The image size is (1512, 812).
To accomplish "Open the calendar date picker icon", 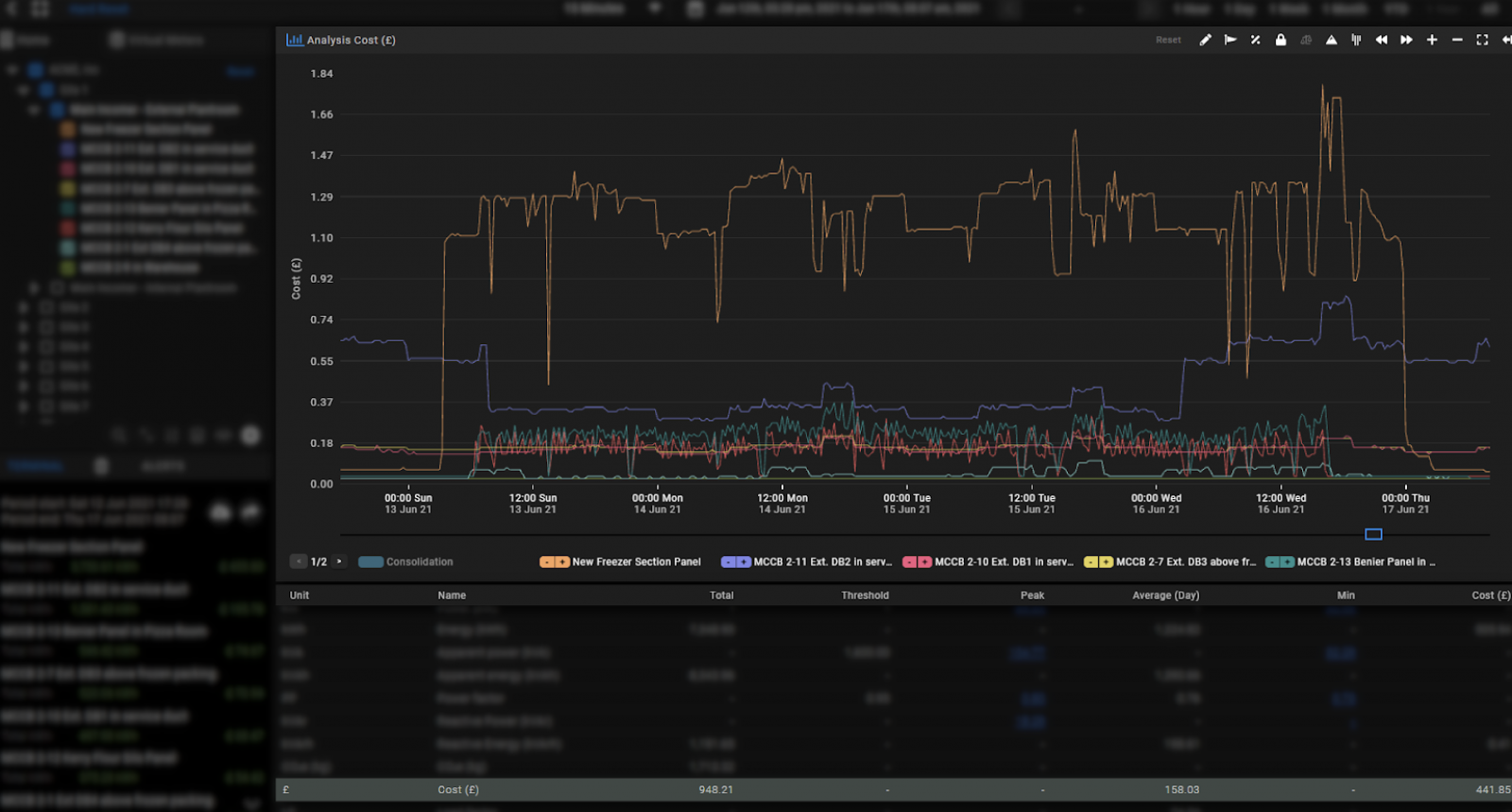I will (696, 9).
